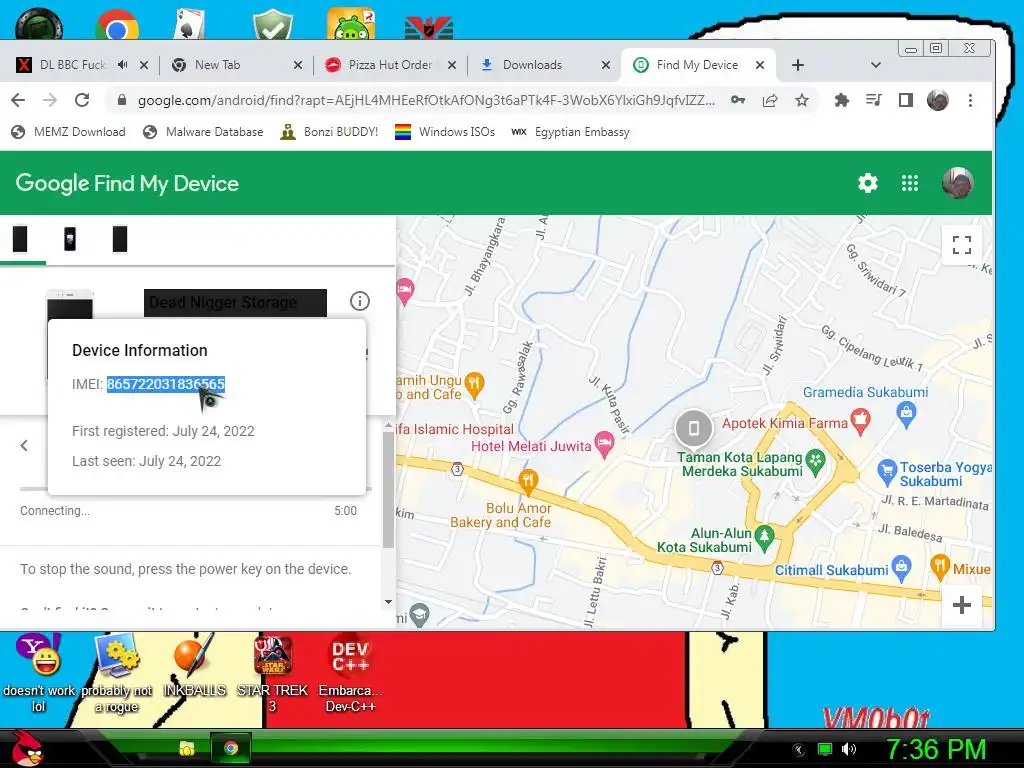Image resolution: width=1024 pixels, height=768 pixels.
Task: Open the Google apps grid
Action: click(x=910, y=183)
